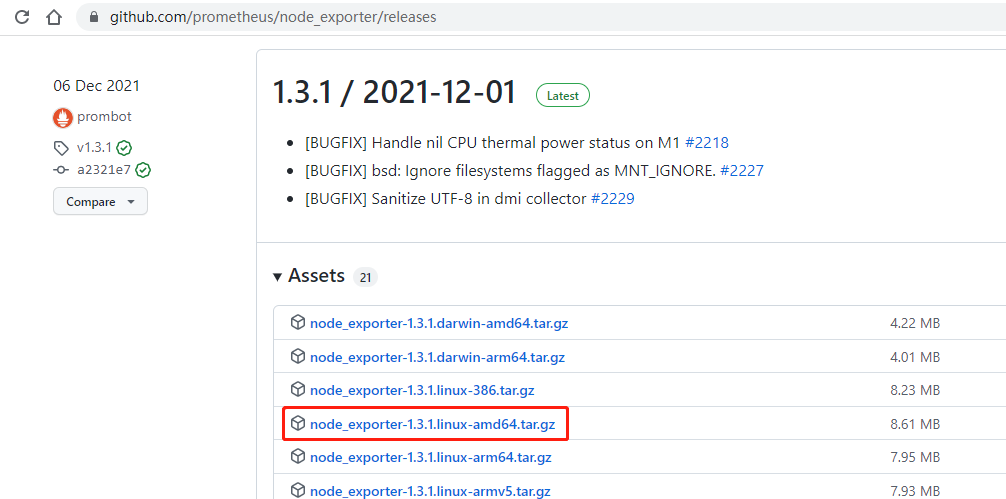Click package icon for linux-amd64 asset
This screenshot has height=499, width=1006.
coord(297,423)
